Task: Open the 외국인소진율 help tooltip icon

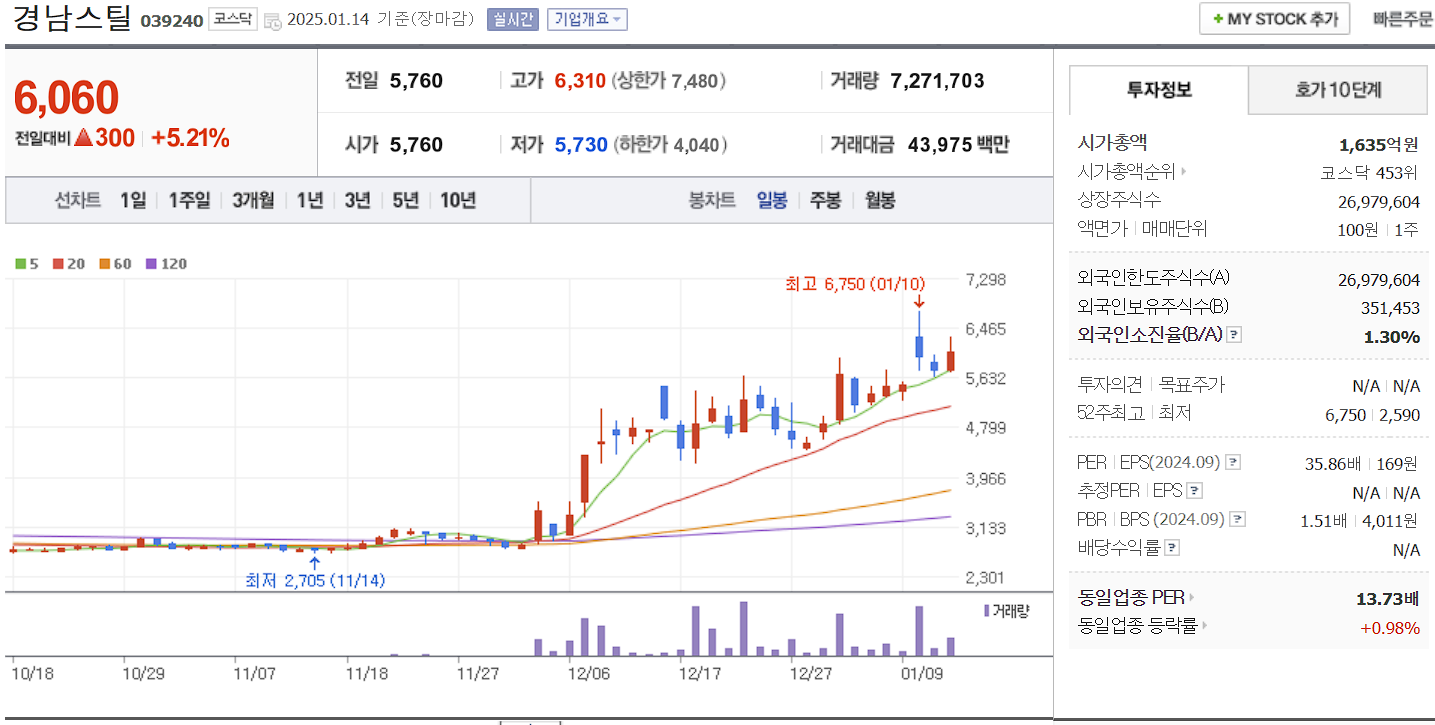Action: tap(1235, 335)
